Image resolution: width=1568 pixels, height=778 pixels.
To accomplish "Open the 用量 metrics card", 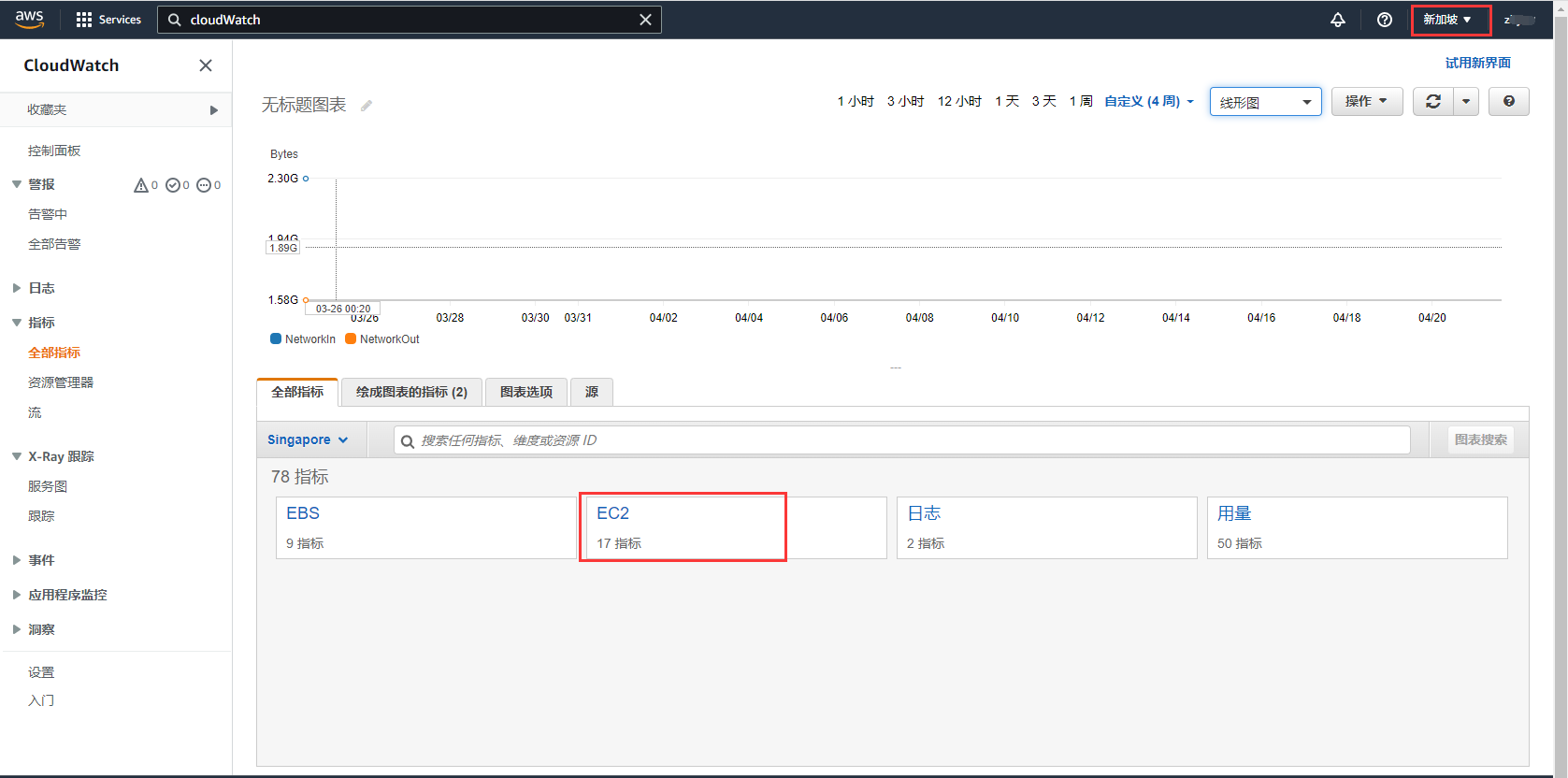I will [1358, 527].
